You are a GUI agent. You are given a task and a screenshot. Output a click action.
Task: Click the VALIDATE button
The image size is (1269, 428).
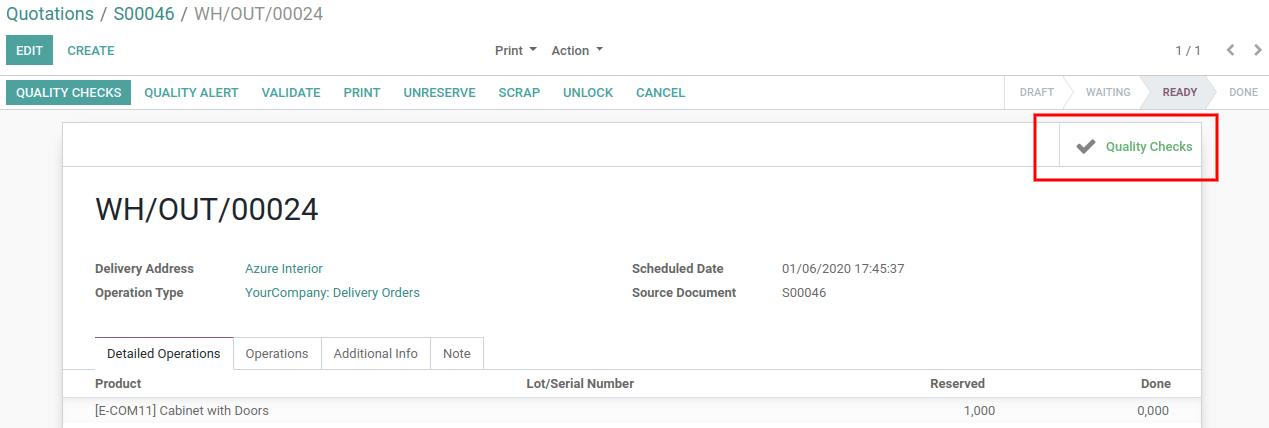pyautogui.click(x=291, y=92)
